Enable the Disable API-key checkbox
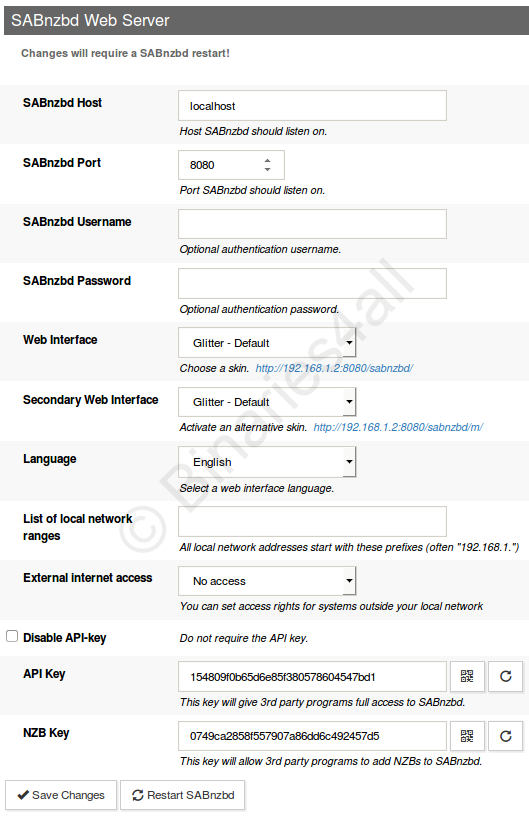Image resolution: width=529 pixels, height=817 pixels. (x=12, y=636)
